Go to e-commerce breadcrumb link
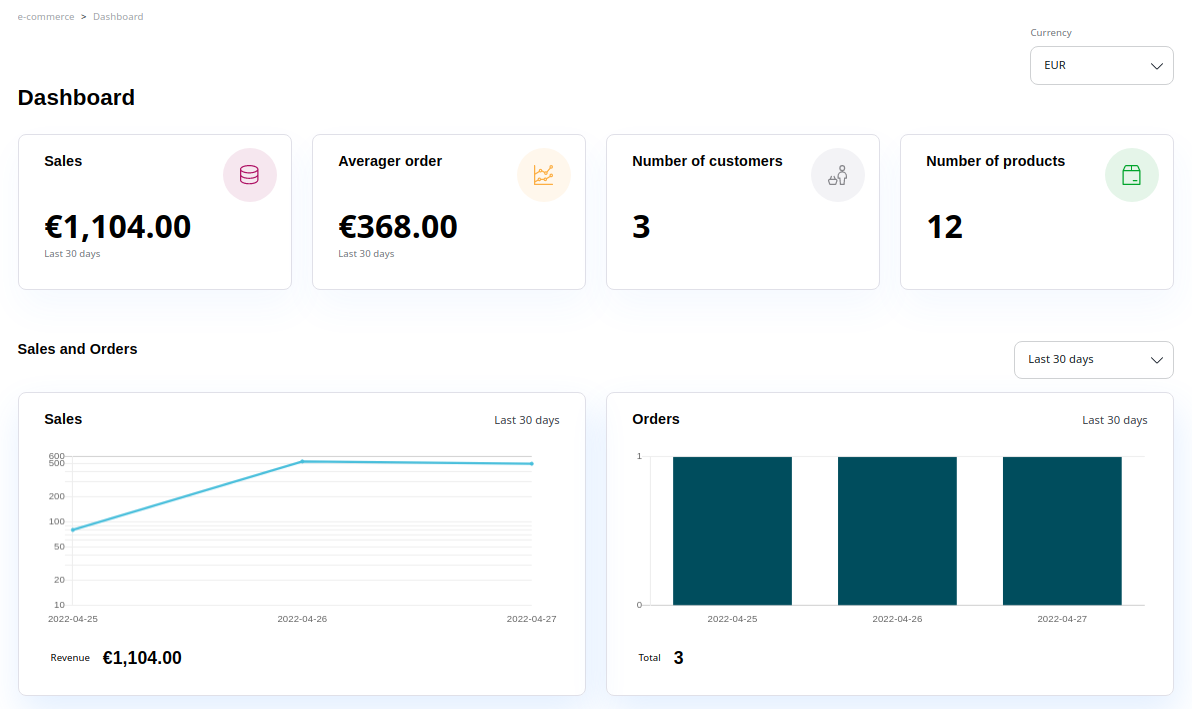Viewport: 1192px width, 709px height. (46, 17)
